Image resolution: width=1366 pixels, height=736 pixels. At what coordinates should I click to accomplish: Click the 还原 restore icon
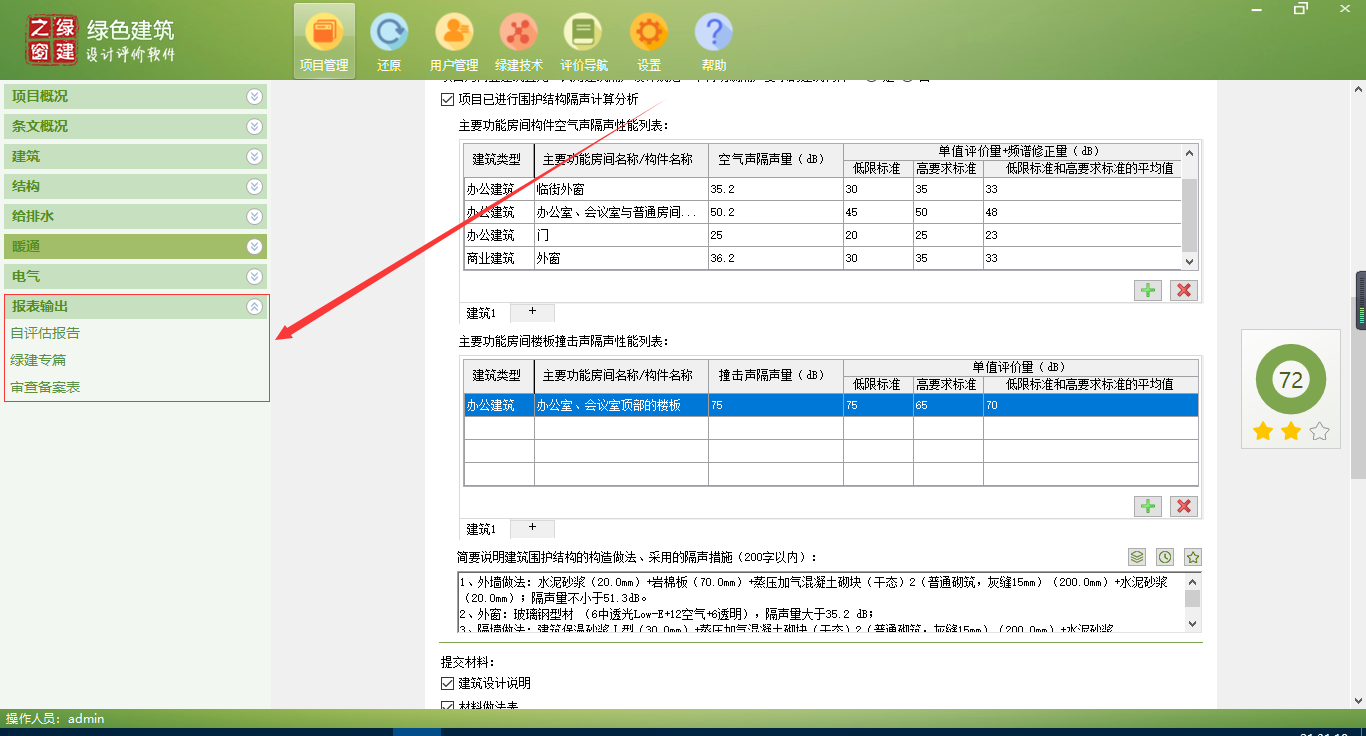point(388,33)
